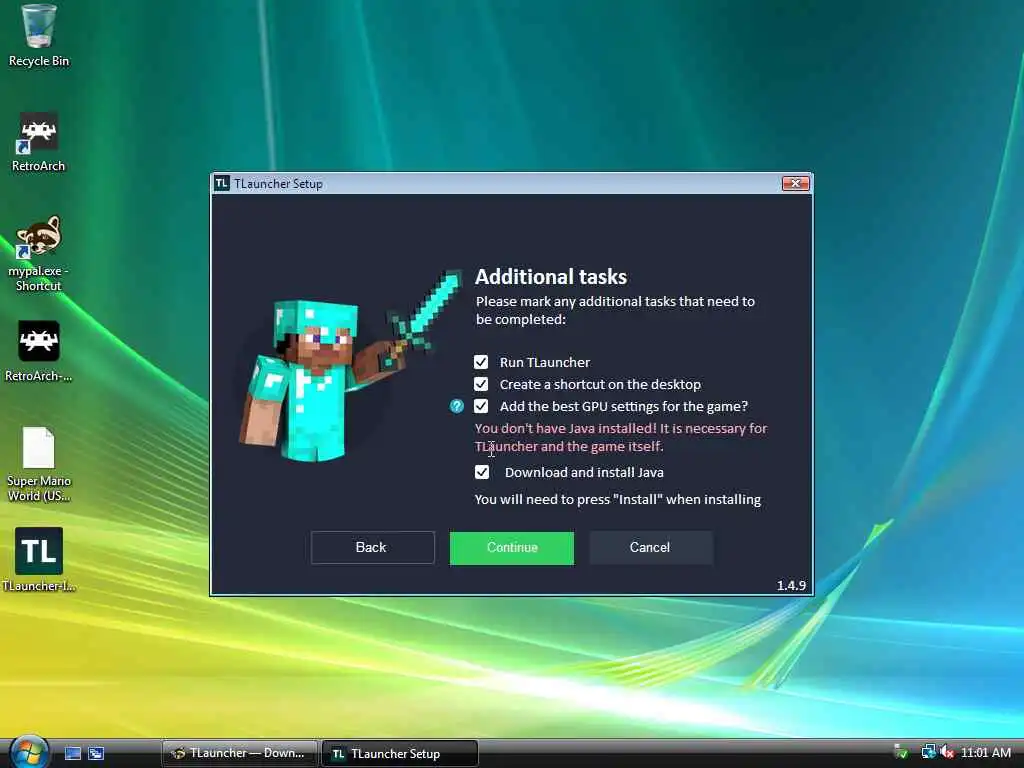This screenshot has width=1024, height=768.
Task: Switch to TLauncher — Down... taskbar window
Action: coord(240,753)
